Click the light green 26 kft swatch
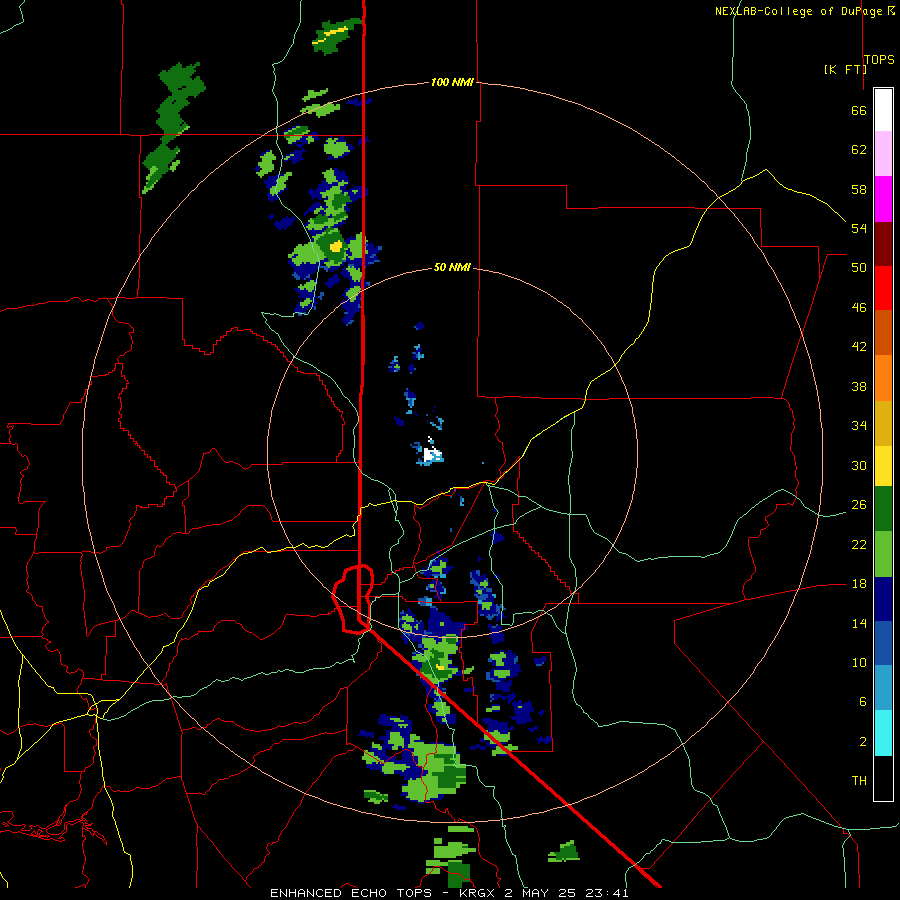Image resolution: width=900 pixels, height=900 pixels. pos(883,554)
